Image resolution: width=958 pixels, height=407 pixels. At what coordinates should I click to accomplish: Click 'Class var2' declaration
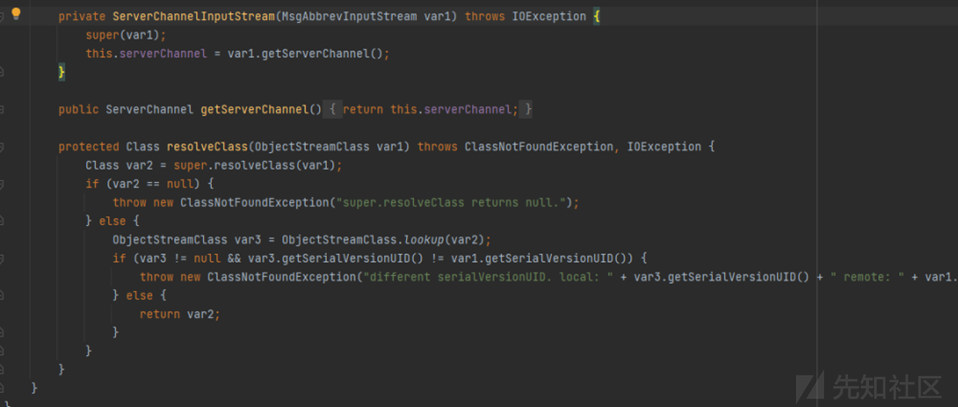[x=119, y=166]
